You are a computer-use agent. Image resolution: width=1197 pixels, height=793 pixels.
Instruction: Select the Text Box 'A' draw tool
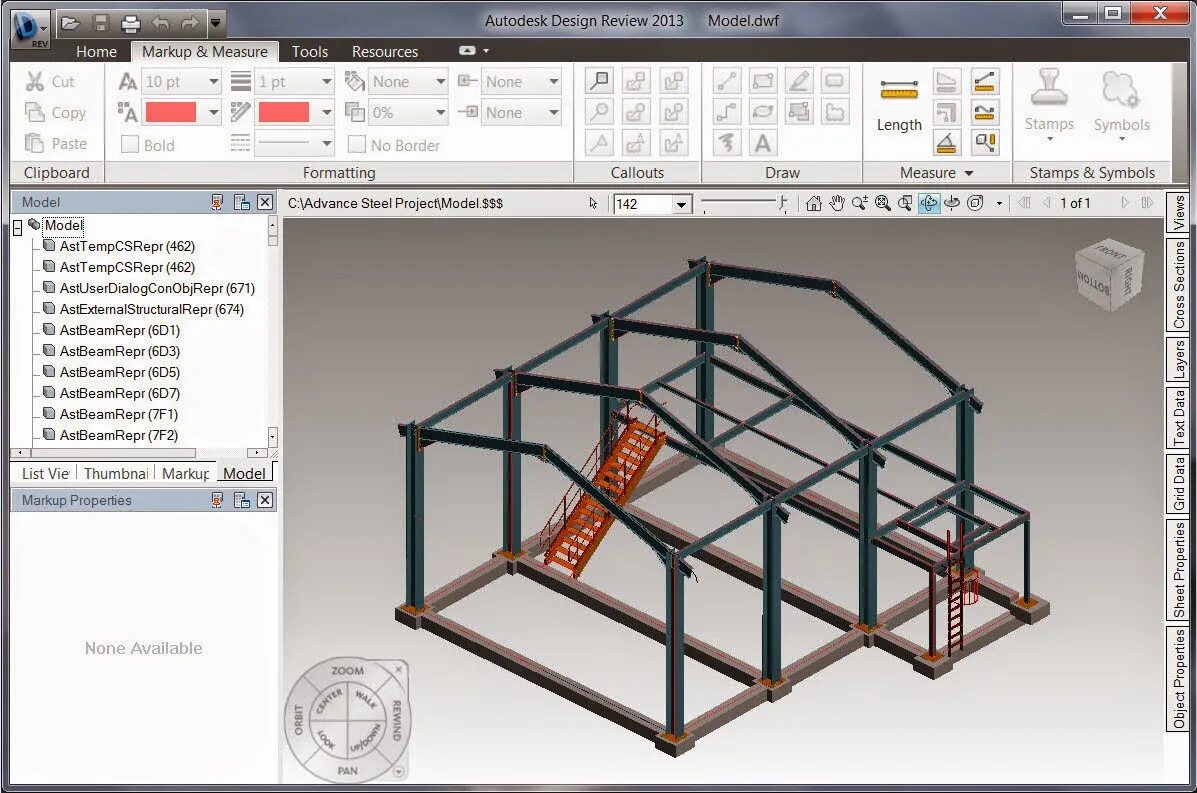click(763, 143)
